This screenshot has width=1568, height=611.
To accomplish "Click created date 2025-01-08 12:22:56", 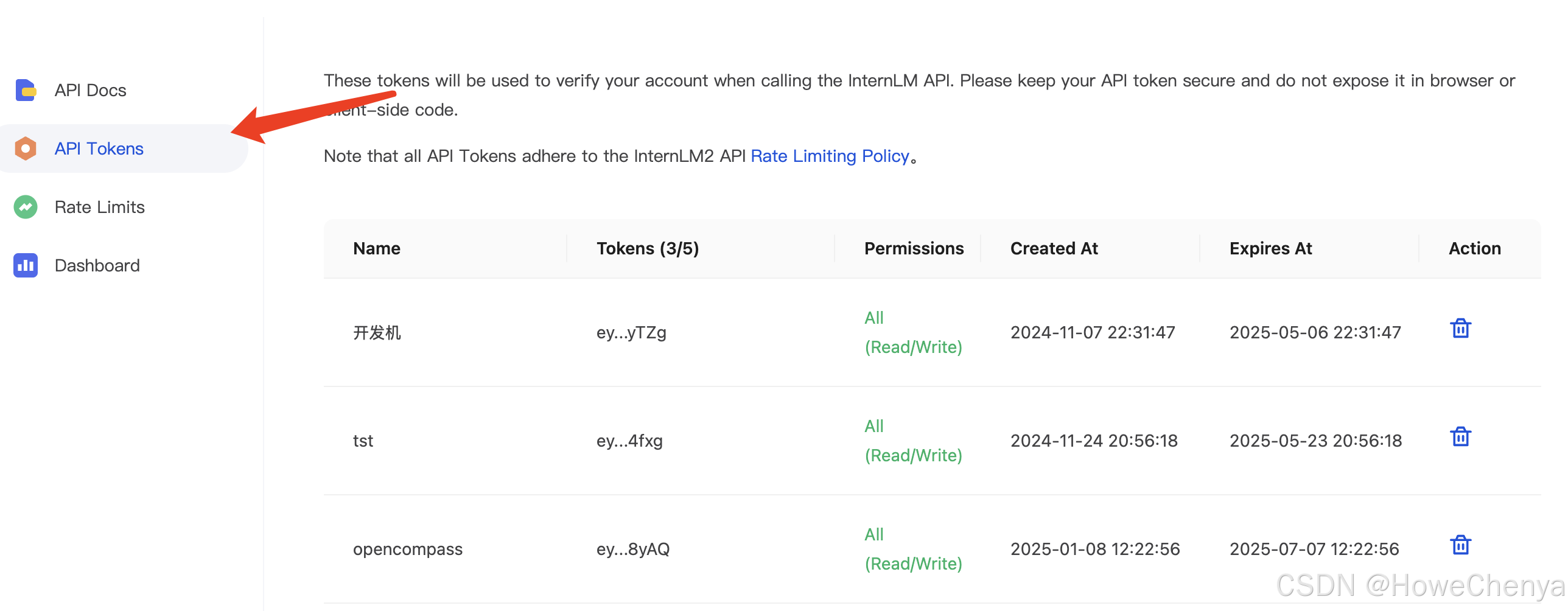I will pos(1095,549).
